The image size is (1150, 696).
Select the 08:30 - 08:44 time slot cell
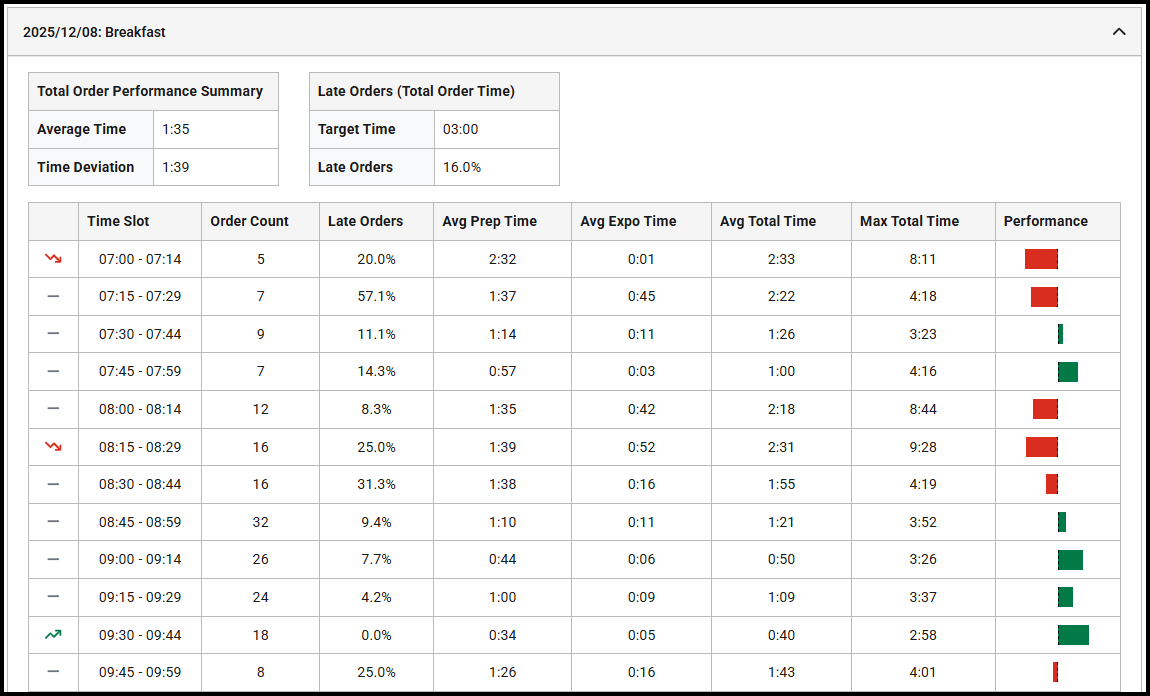coord(140,484)
